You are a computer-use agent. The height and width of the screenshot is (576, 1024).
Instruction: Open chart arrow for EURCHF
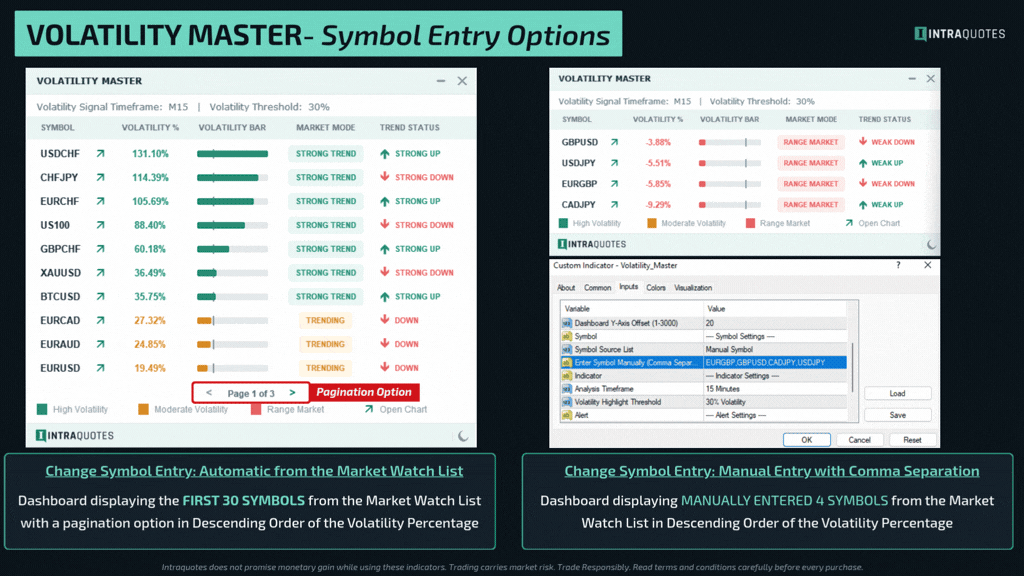100,201
